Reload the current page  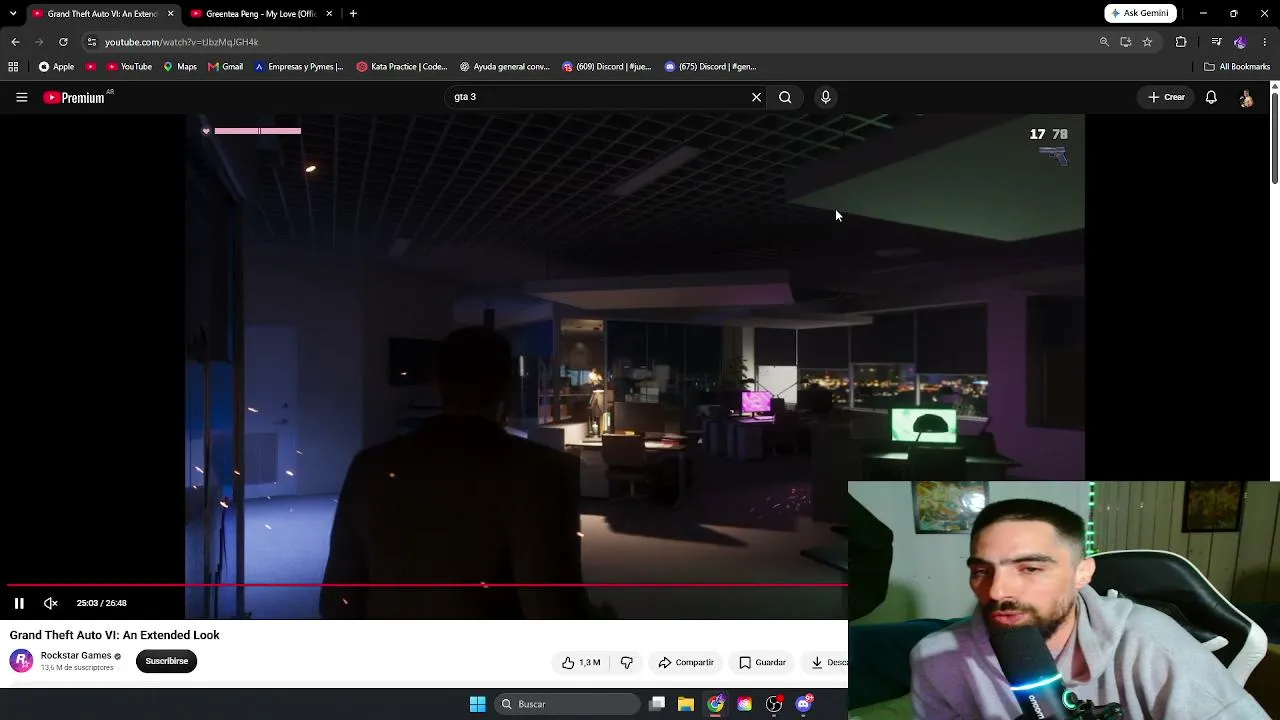63,42
